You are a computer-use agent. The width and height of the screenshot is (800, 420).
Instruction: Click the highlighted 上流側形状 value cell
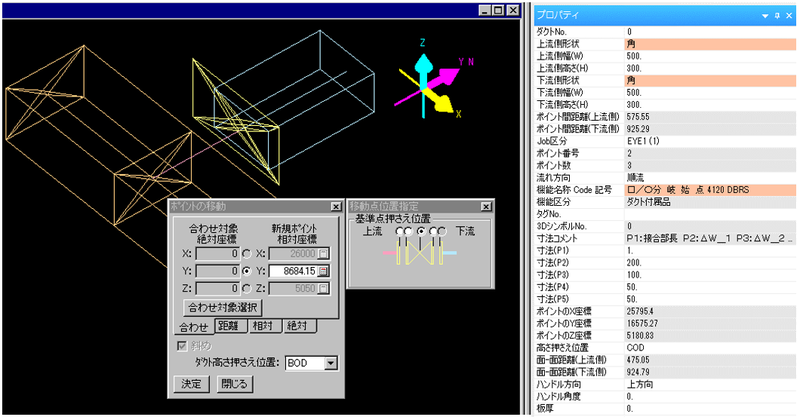(710, 44)
